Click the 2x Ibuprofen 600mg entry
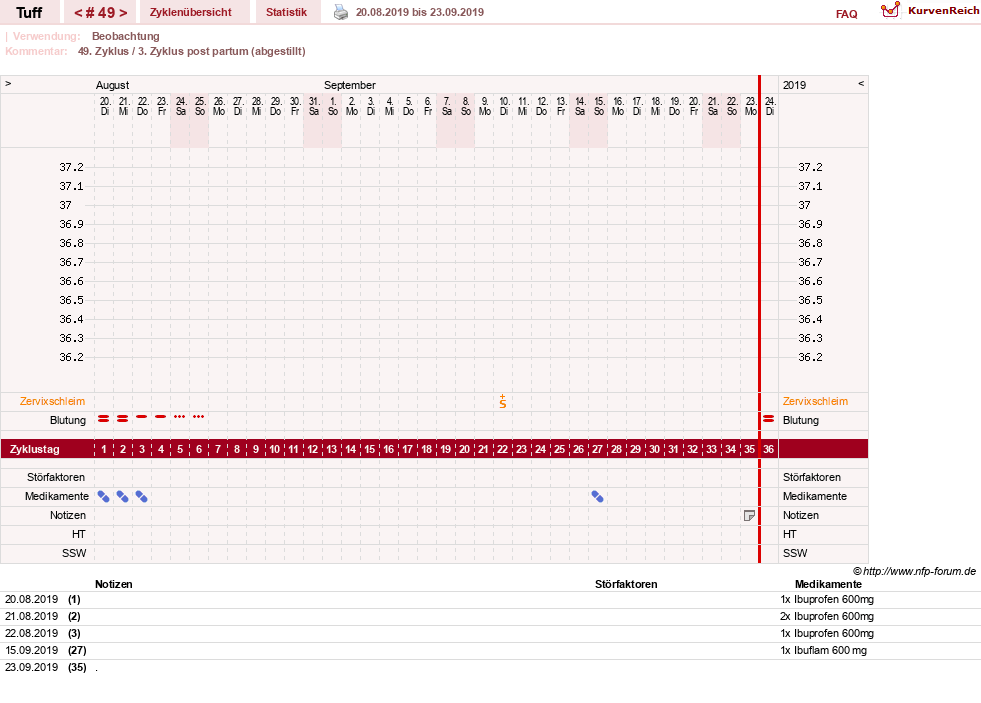Viewport: 981px width, 703px height. coord(826,617)
